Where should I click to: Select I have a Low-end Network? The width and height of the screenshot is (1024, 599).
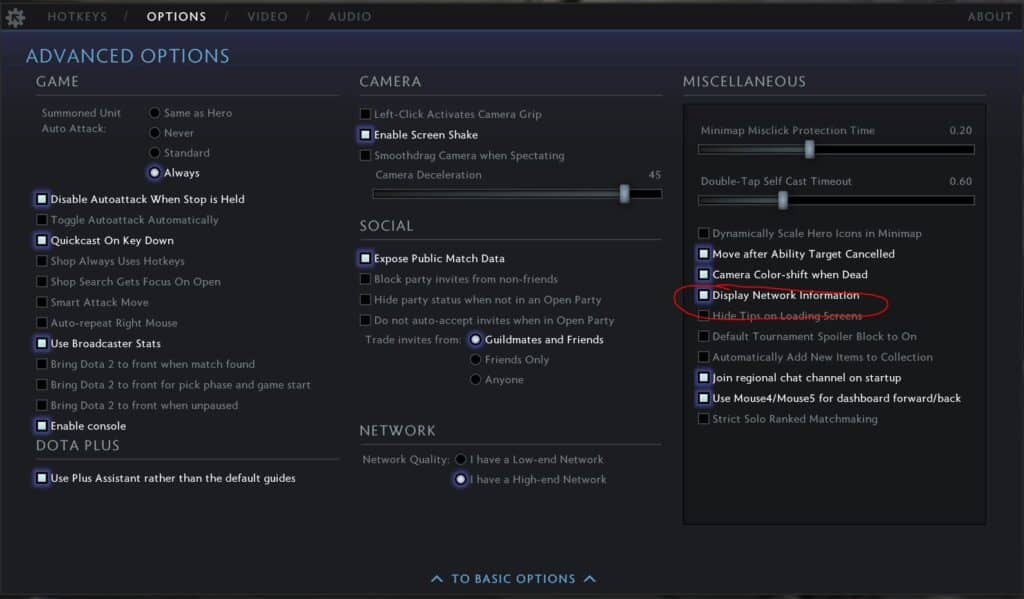(x=460, y=458)
